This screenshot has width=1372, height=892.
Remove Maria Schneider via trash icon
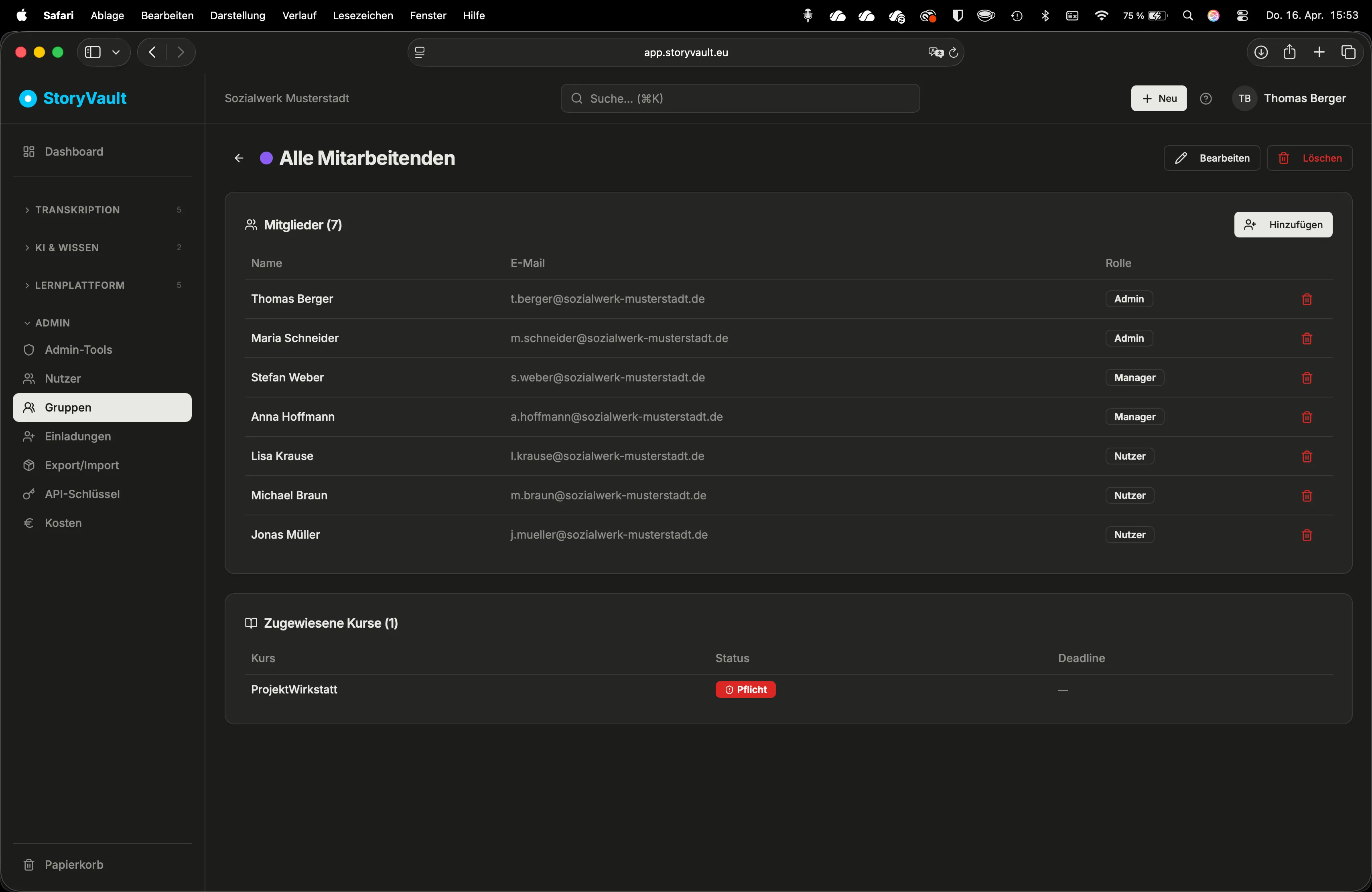tap(1307, 338)
